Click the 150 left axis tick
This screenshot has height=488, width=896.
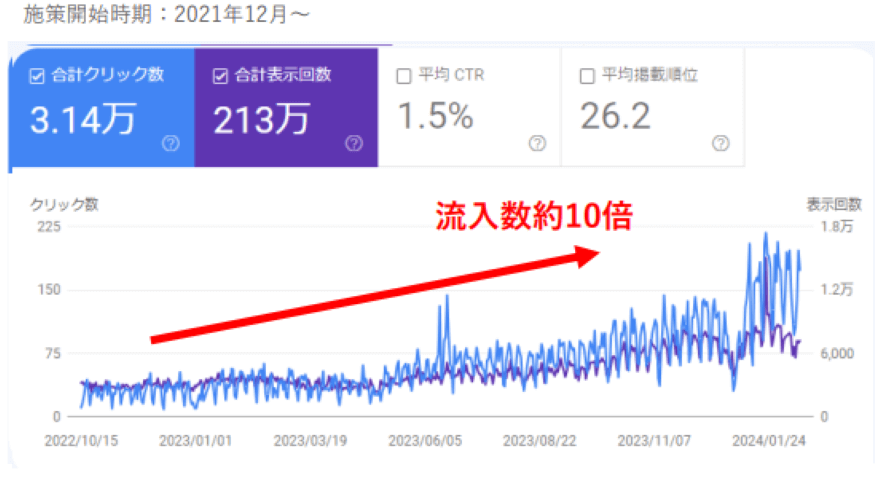[49, 290]
